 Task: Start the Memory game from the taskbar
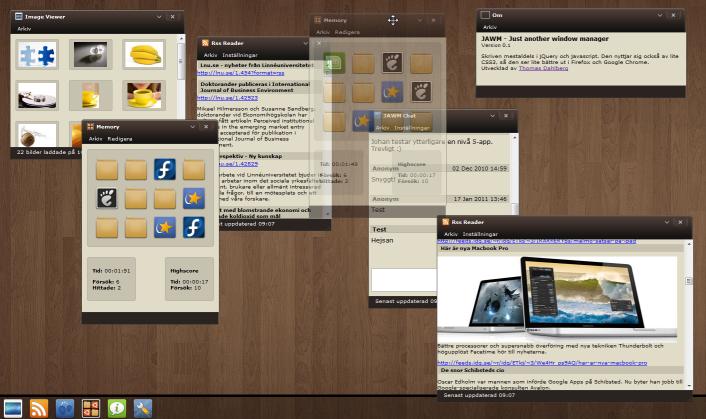point(91,408)
